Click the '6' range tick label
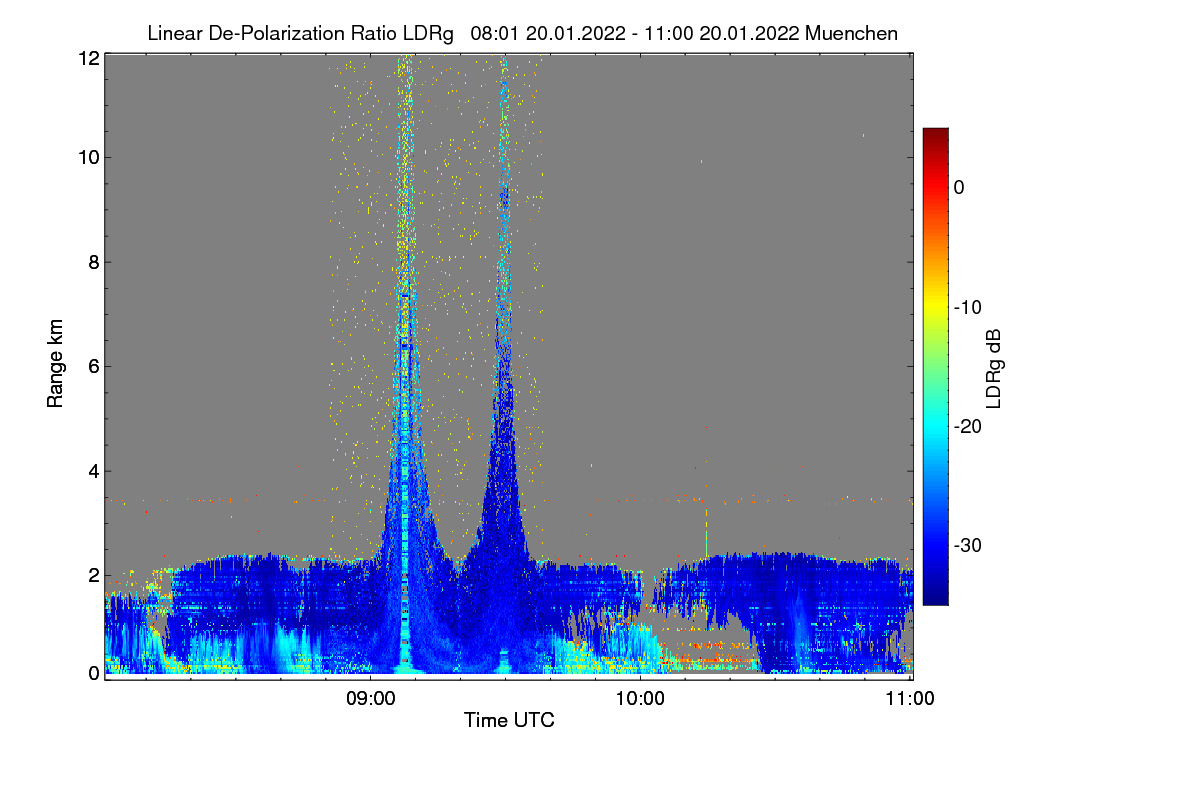The height and width of the screenshot is (800, 1200). tap(93, 366)
